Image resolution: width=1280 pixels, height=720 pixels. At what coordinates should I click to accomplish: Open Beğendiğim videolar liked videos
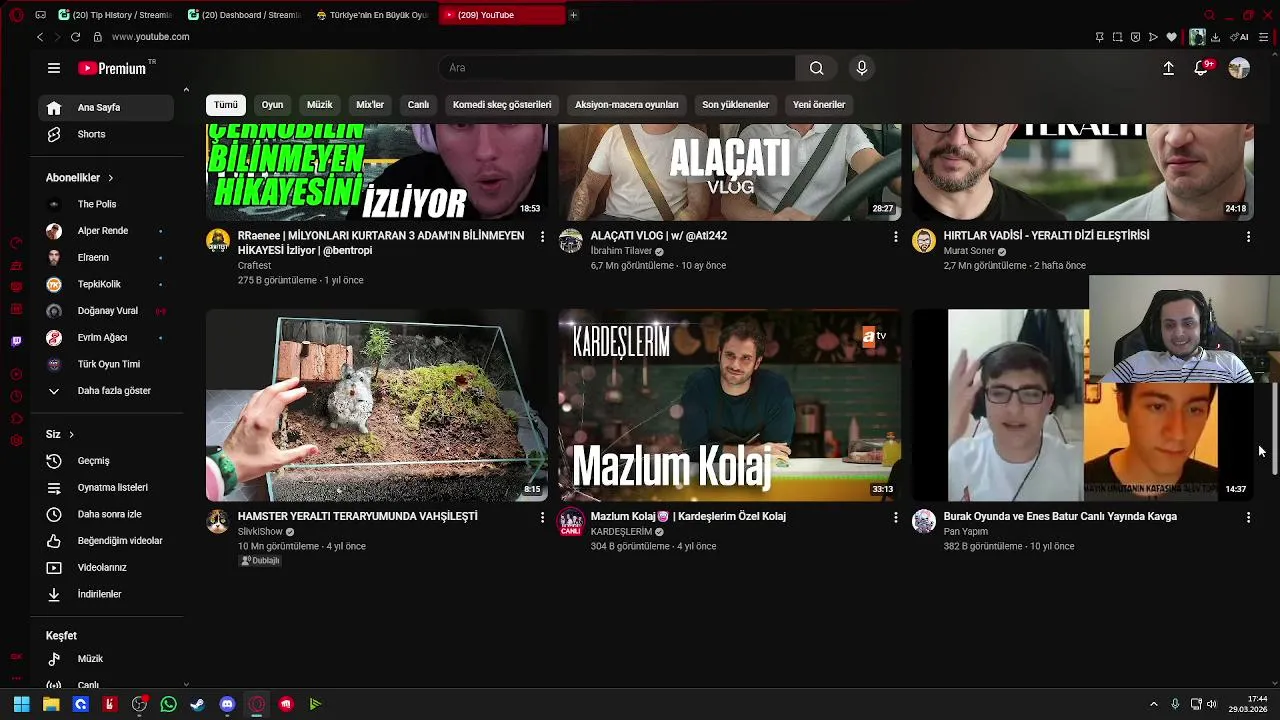(x=108, y=541)
